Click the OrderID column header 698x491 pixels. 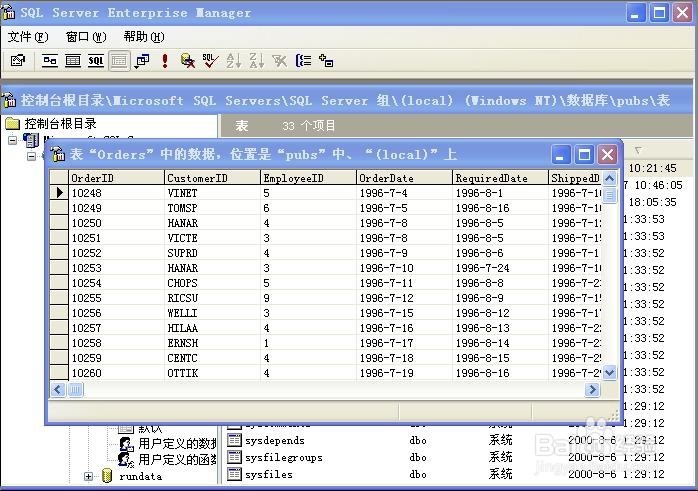pyautogui.click(x=116, y=178)
